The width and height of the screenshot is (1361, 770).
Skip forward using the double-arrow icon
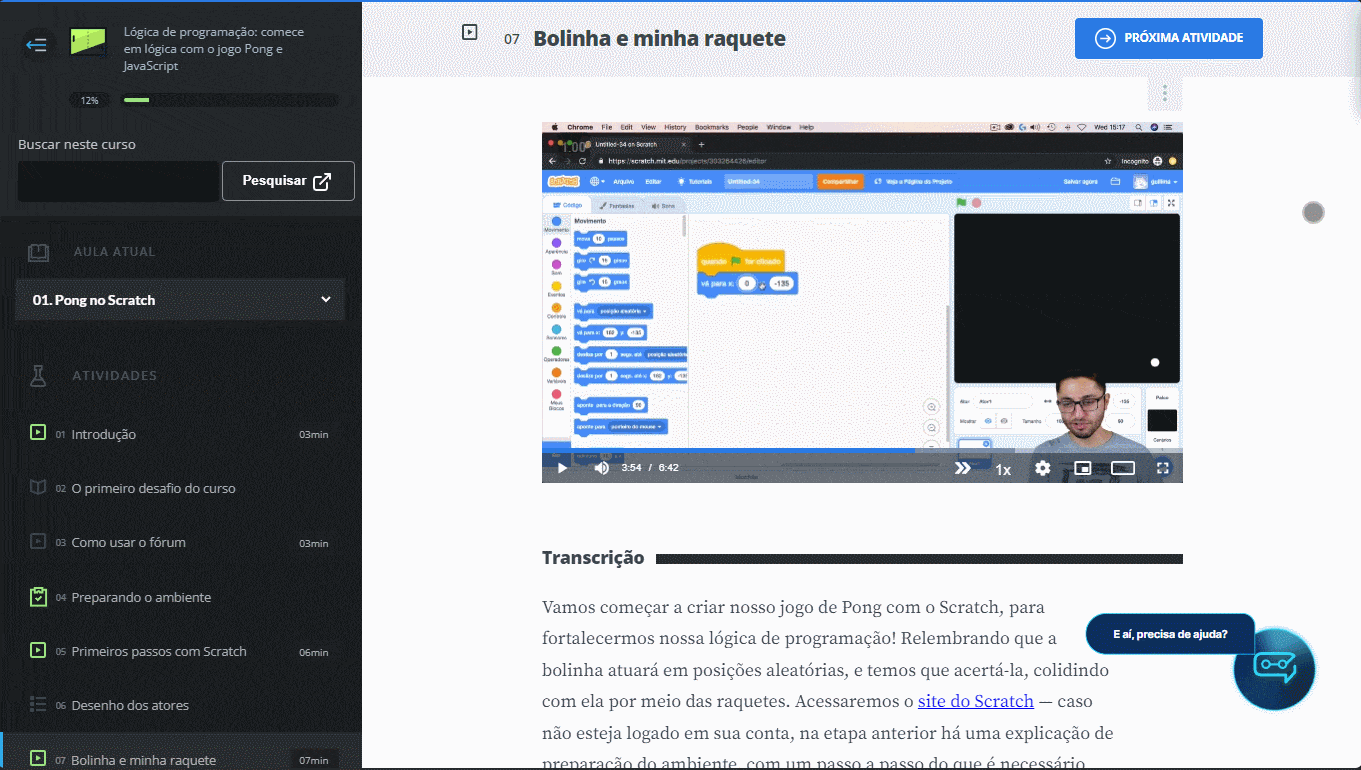962,467
